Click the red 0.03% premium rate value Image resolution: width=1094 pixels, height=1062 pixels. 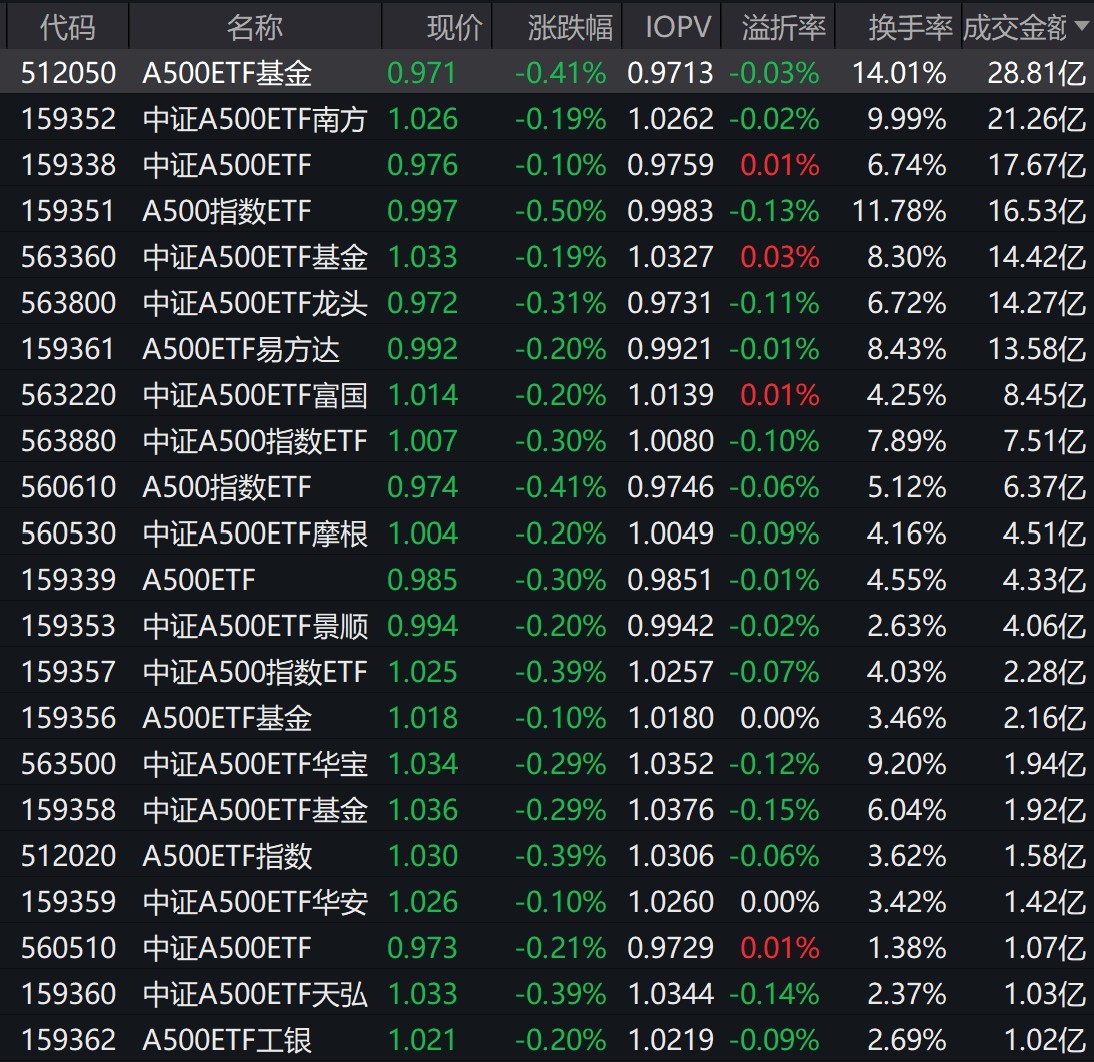pyautogui.click(x=779, y=258)
